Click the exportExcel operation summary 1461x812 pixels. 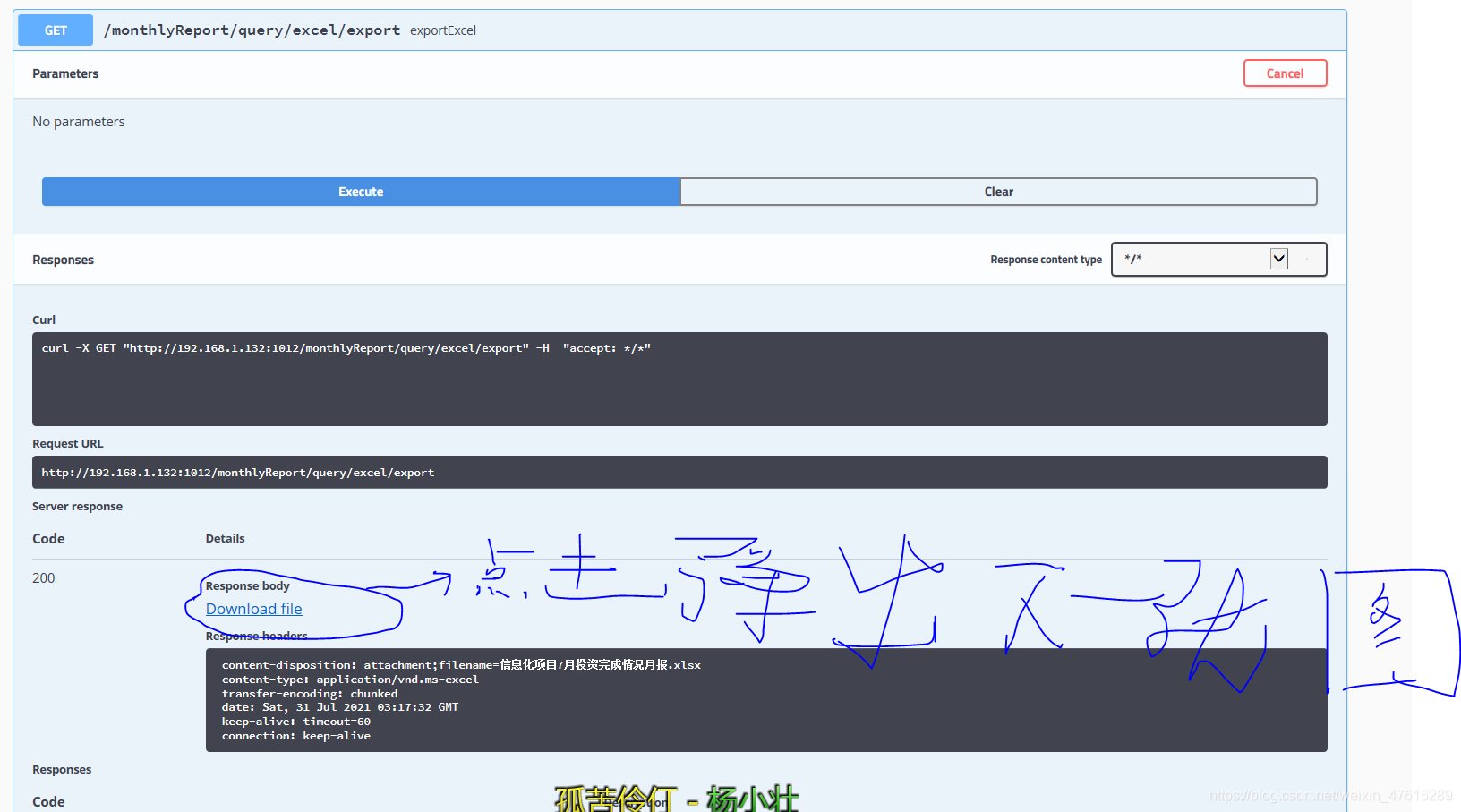point(443,30)
